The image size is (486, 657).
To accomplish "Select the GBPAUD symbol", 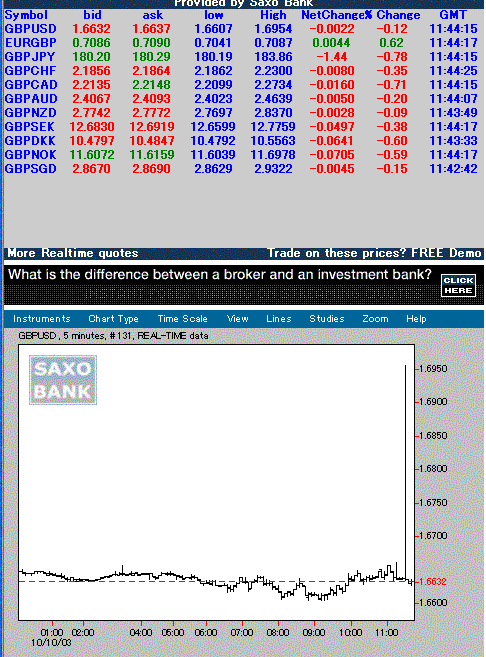I will point(31,99).
